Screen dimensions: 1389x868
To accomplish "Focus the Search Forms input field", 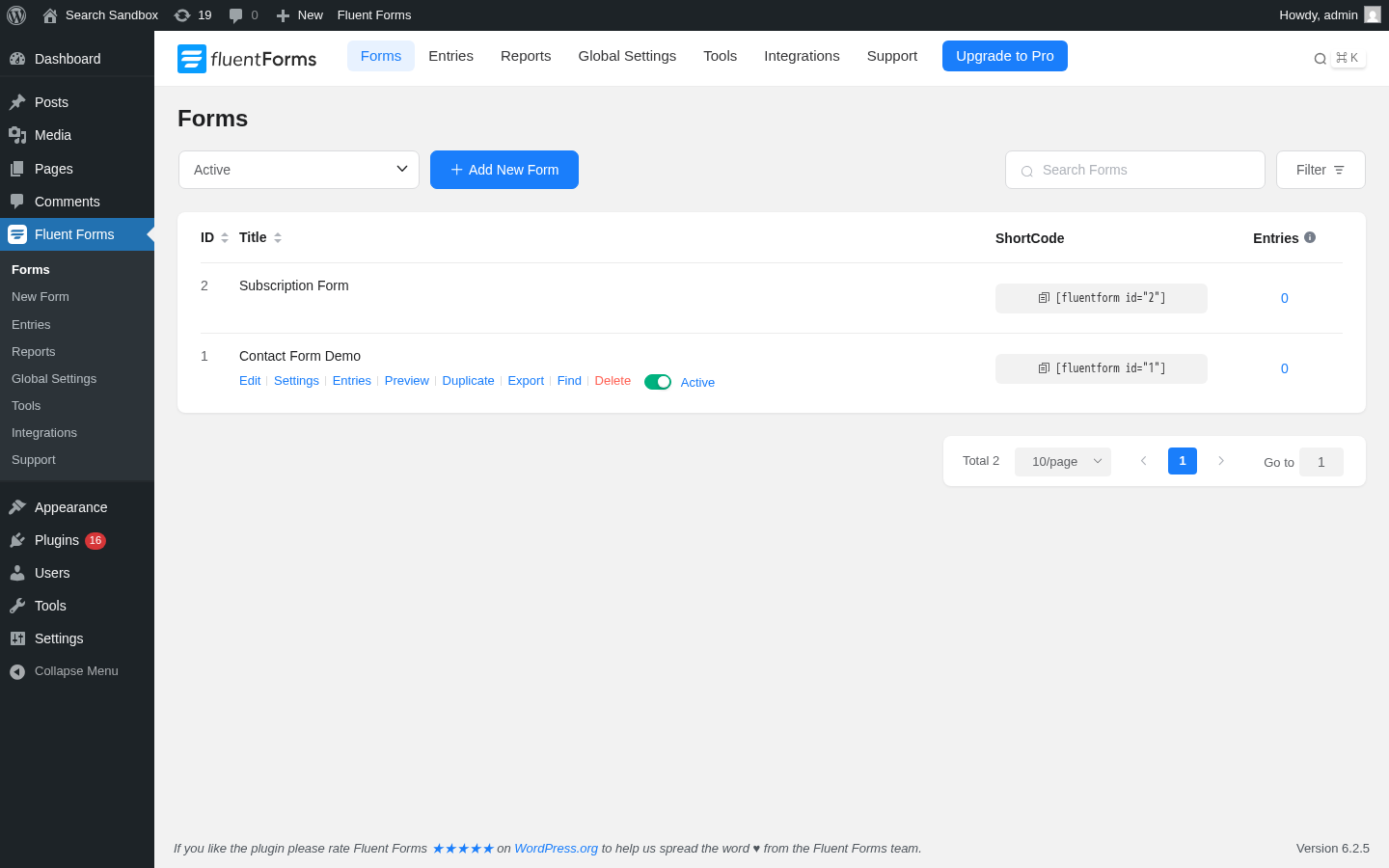I will pos(1135,170).
